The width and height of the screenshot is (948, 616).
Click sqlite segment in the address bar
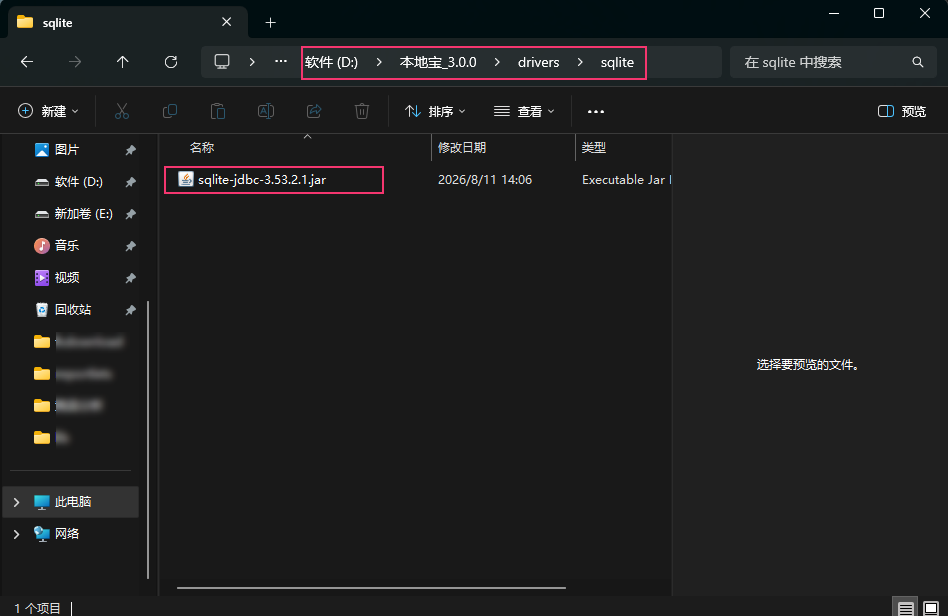pyautogui.click(x=617, y=62)
